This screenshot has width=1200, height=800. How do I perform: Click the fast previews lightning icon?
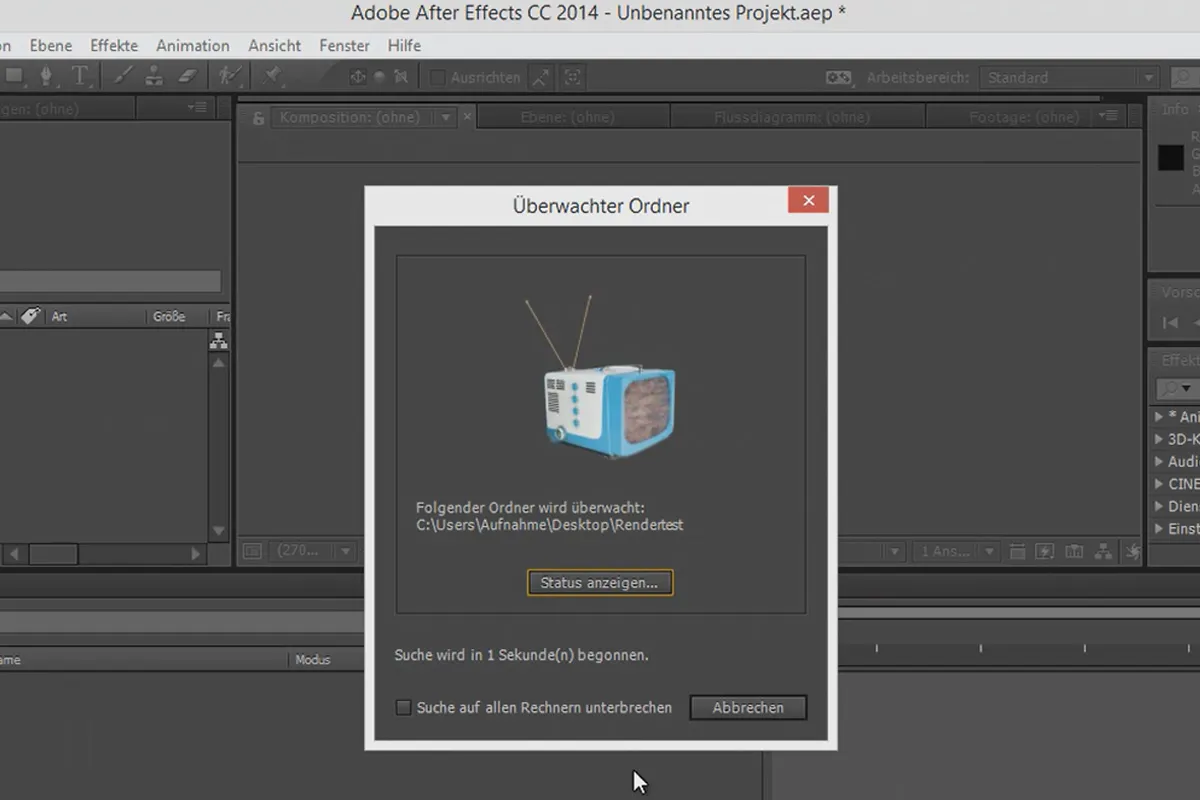(1045, 551)
